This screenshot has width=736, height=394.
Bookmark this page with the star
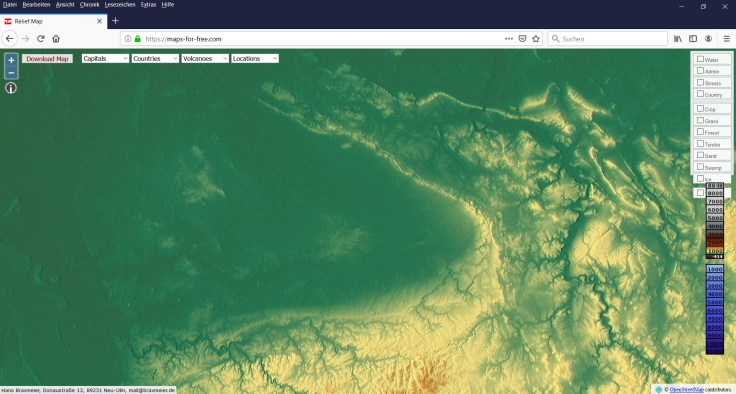(536, 39)
